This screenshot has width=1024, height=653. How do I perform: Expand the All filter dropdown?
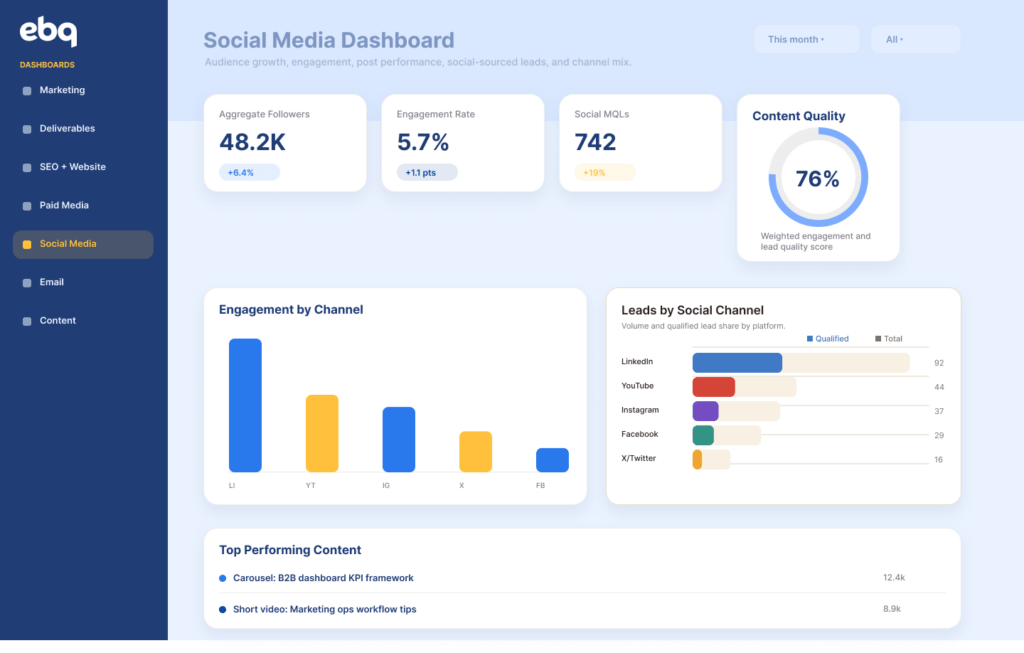tap(916, 39)
